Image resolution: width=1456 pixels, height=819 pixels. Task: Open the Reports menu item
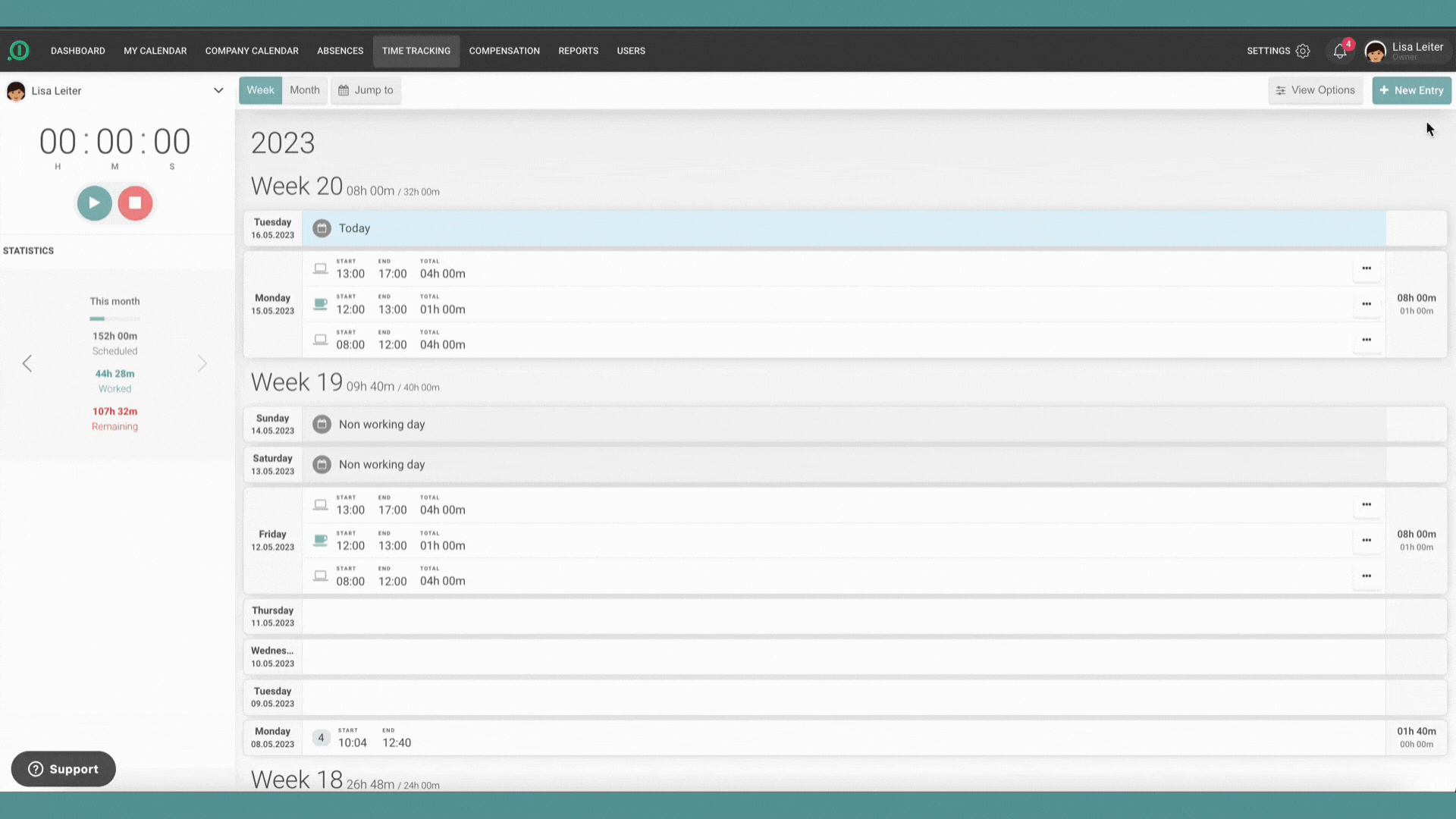(578, 51)
